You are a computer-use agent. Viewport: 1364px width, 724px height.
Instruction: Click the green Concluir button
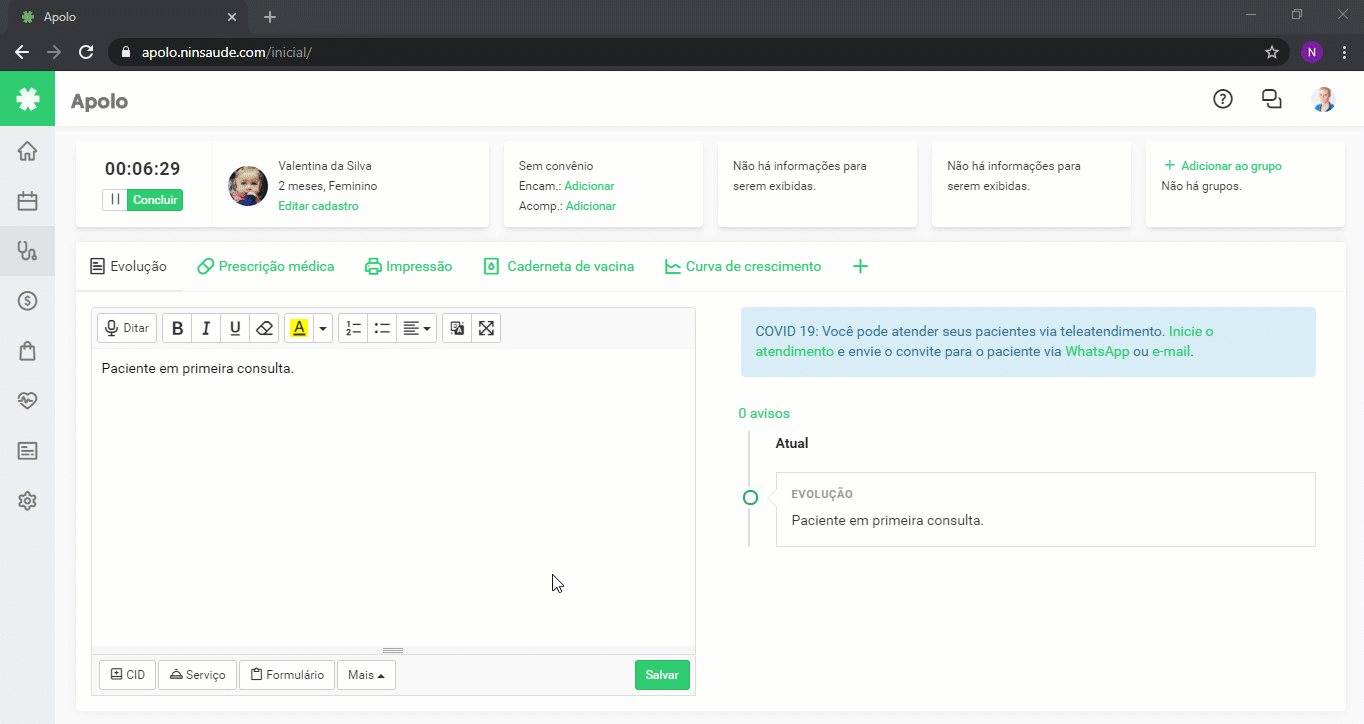click(x=155, y=200)
